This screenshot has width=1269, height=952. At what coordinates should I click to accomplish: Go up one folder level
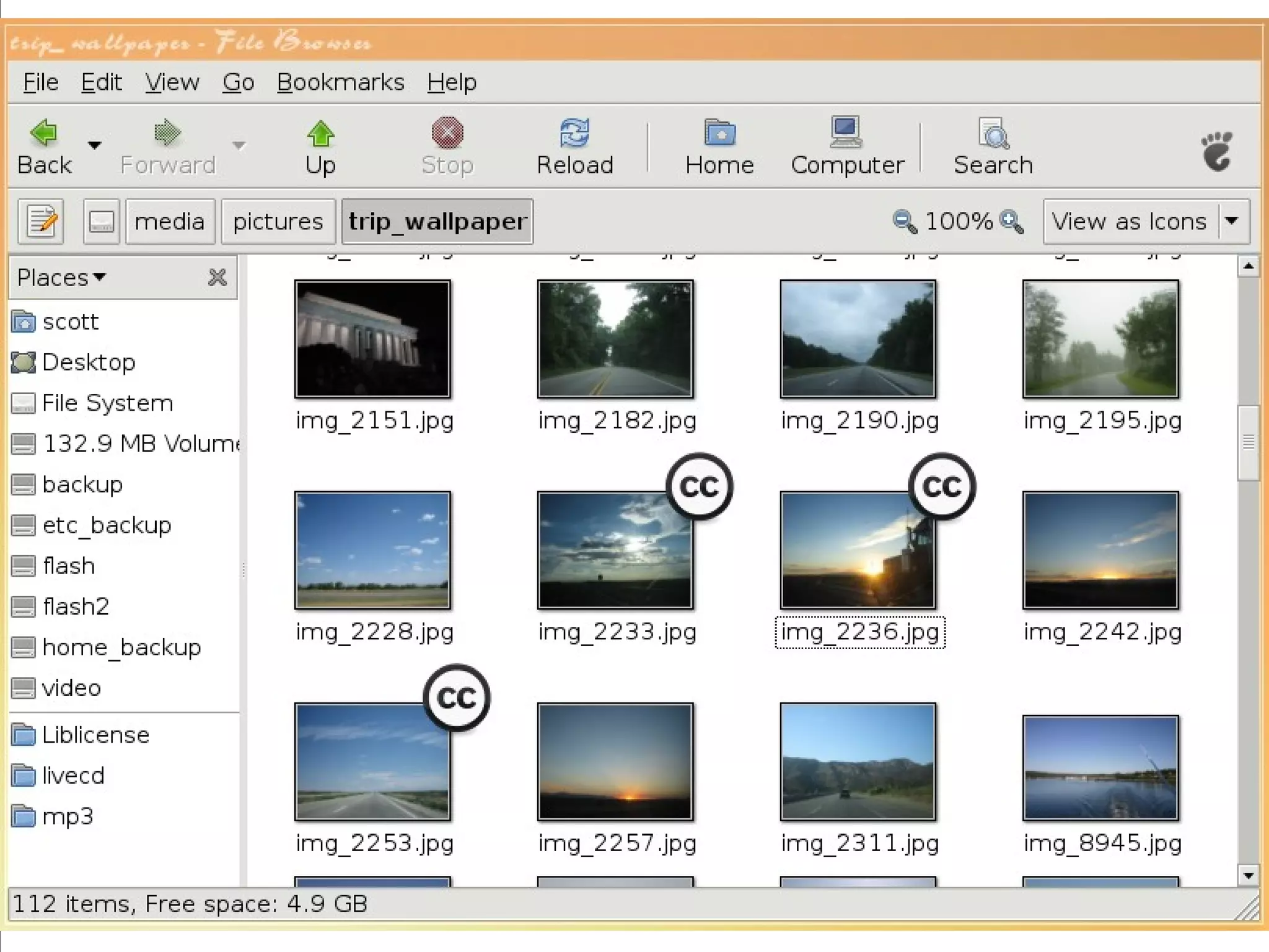click(320, 147)
